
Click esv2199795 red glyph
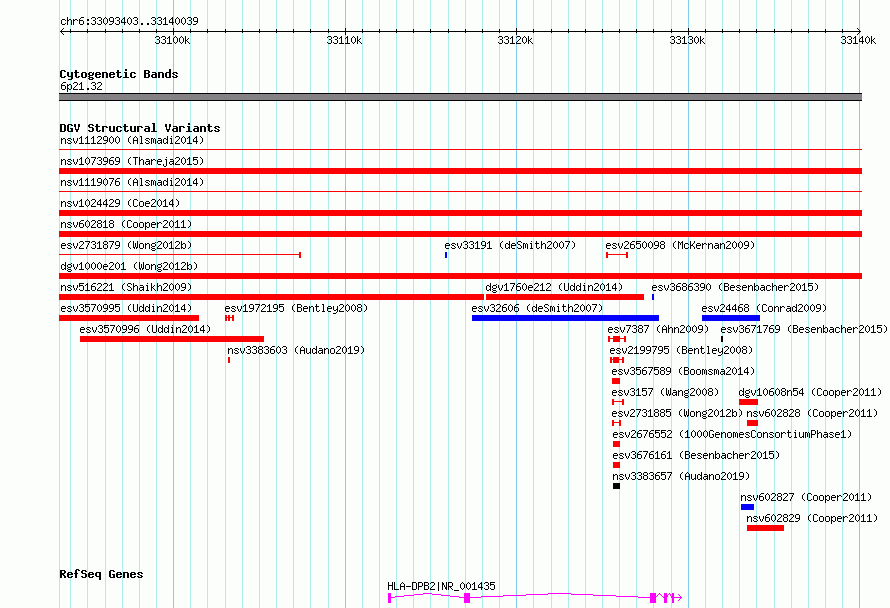tap(617, 360)
